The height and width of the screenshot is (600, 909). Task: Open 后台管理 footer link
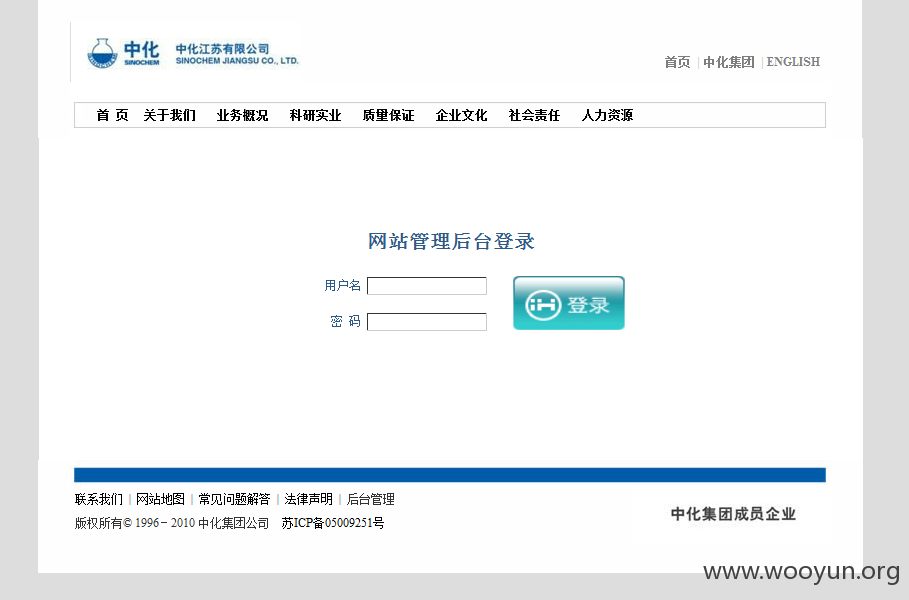pos(370,499)
